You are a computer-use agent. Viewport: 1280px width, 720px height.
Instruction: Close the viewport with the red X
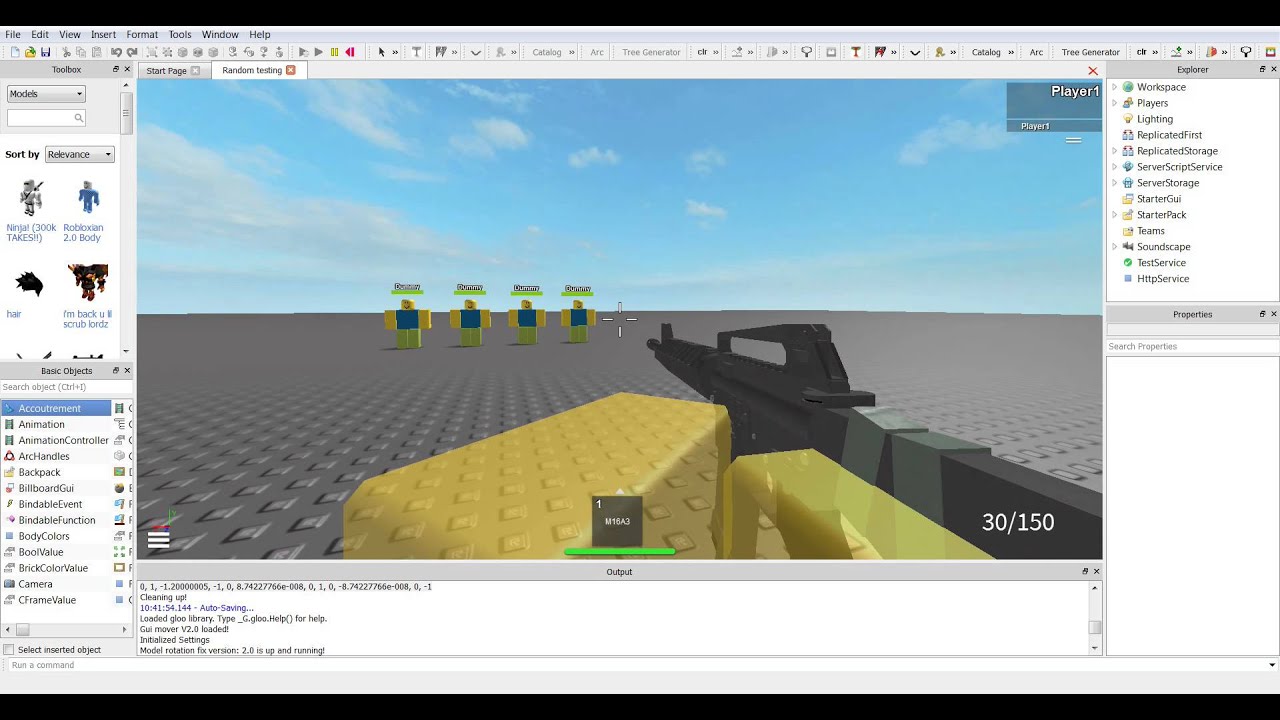tap(1093, 71)
